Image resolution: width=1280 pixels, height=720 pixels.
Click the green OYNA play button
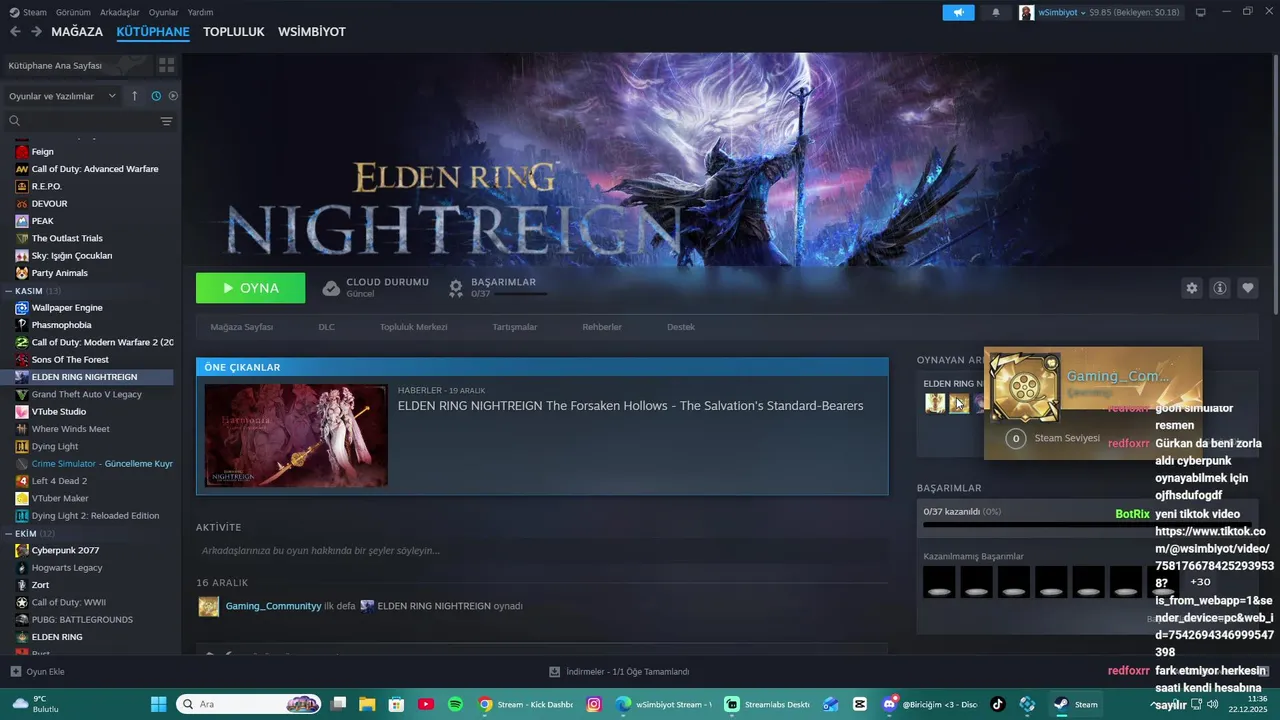coord(250,288)
